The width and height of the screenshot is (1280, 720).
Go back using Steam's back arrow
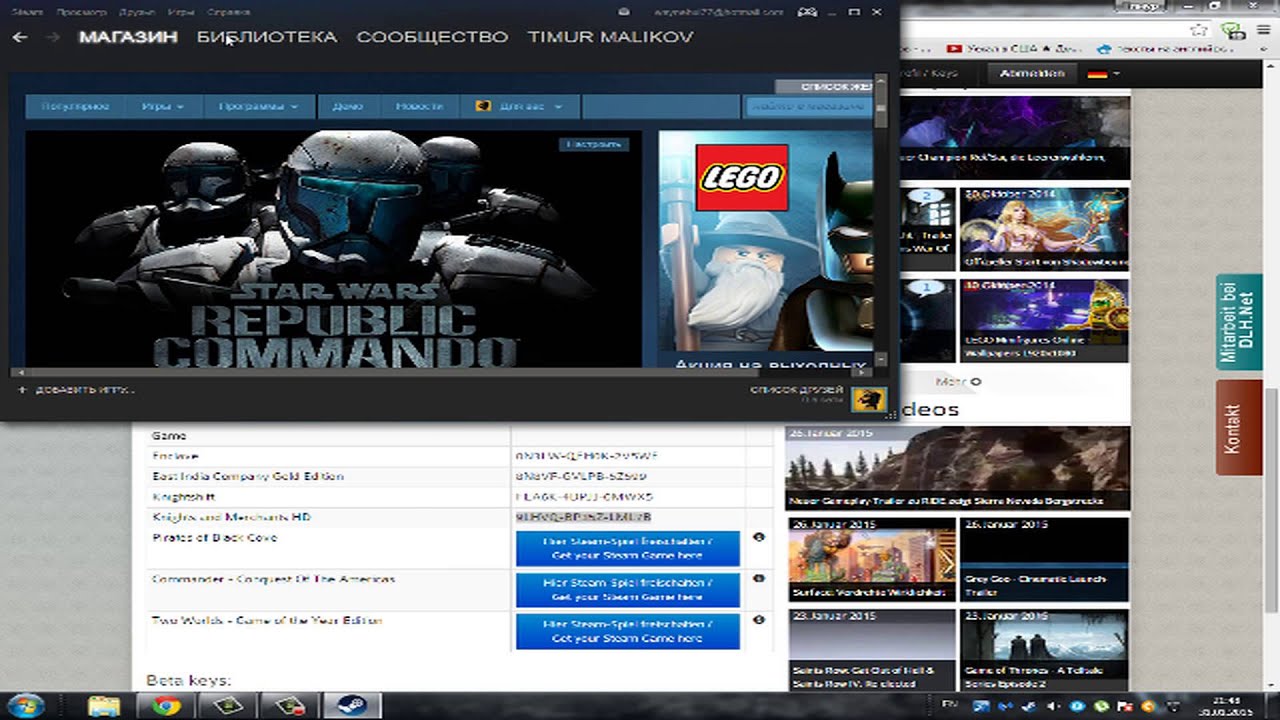[20, 37]
